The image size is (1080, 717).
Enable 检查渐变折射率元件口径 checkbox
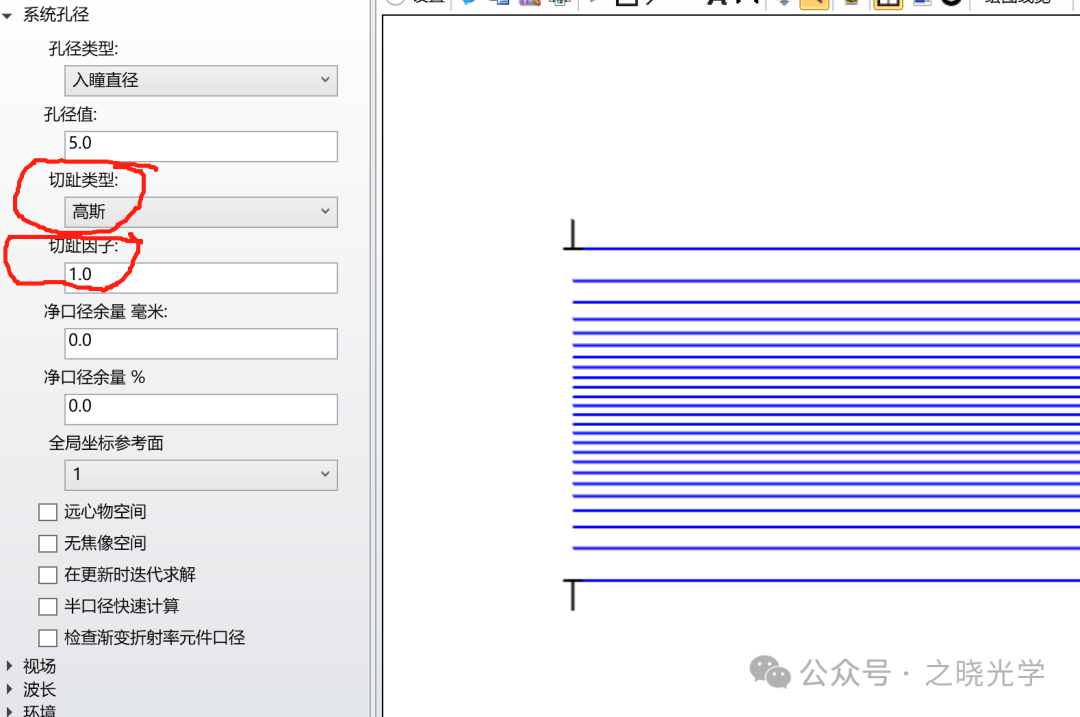48,638
